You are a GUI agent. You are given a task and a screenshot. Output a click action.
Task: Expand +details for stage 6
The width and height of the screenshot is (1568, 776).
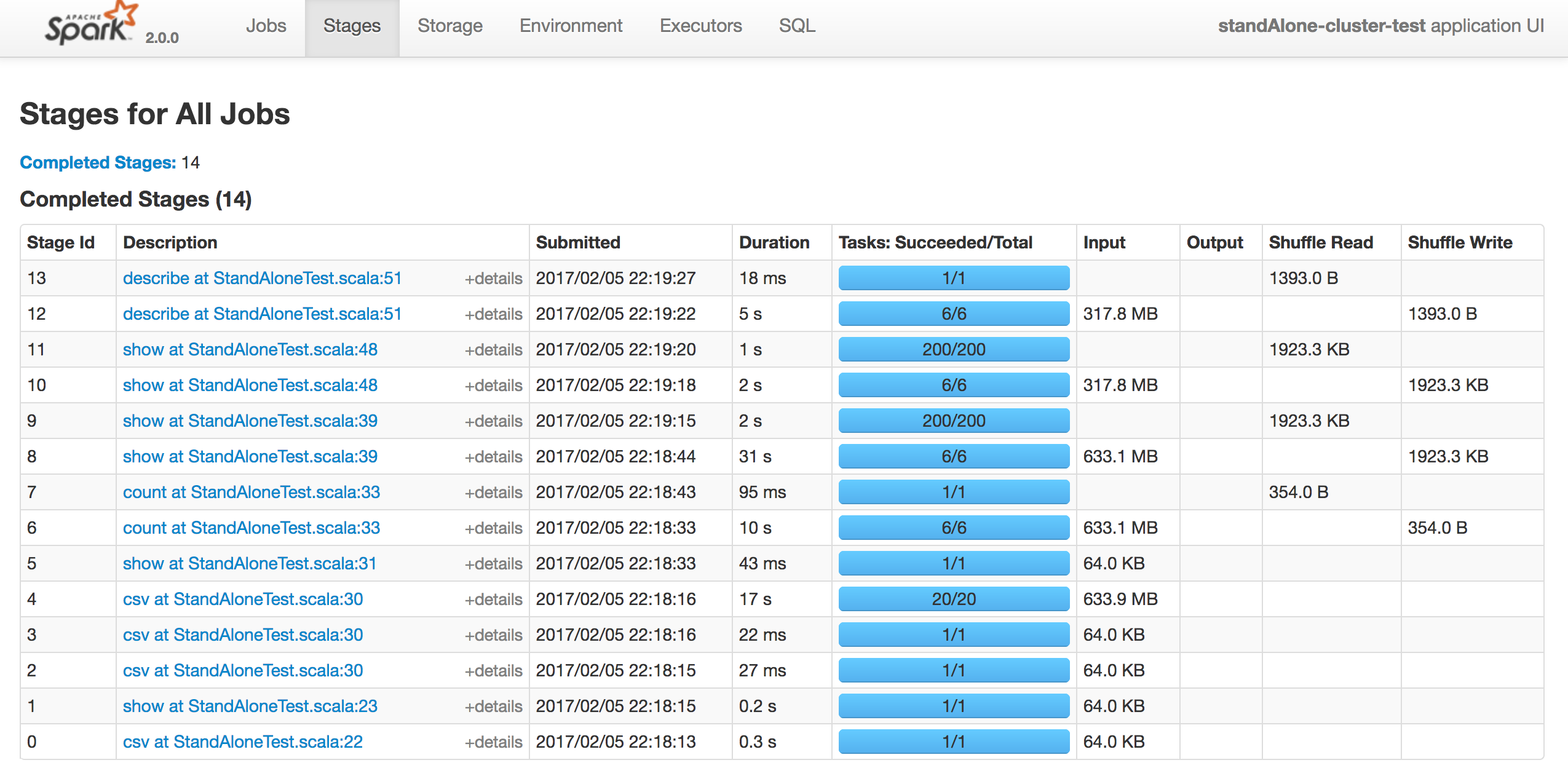point(493,528)
